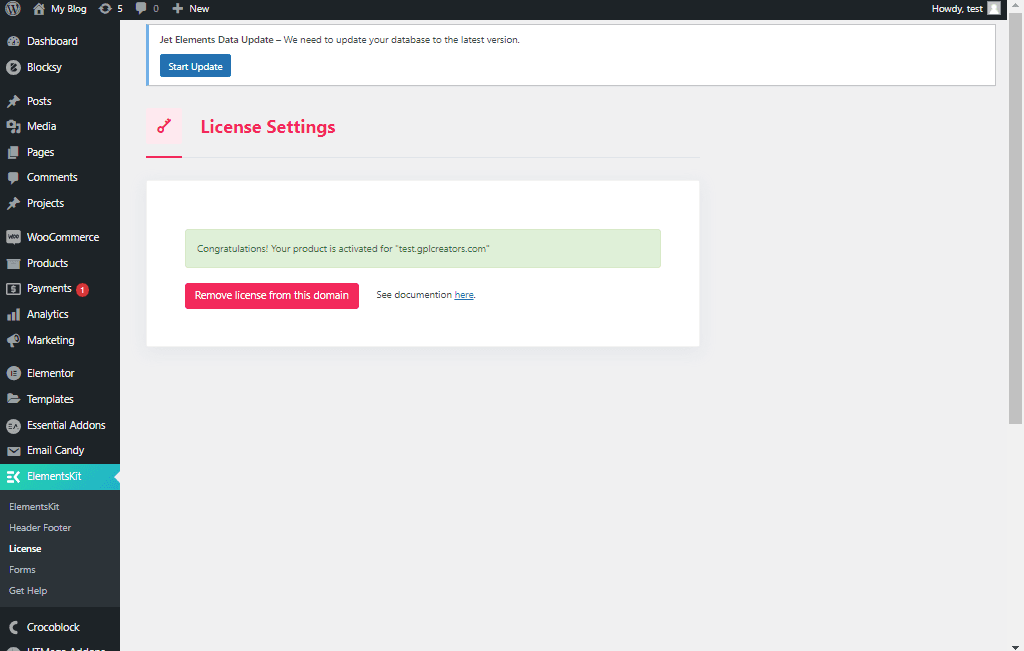The image size is (1024, 651).
Task: Click the License Settings heading
Action: tap(268, 127)
